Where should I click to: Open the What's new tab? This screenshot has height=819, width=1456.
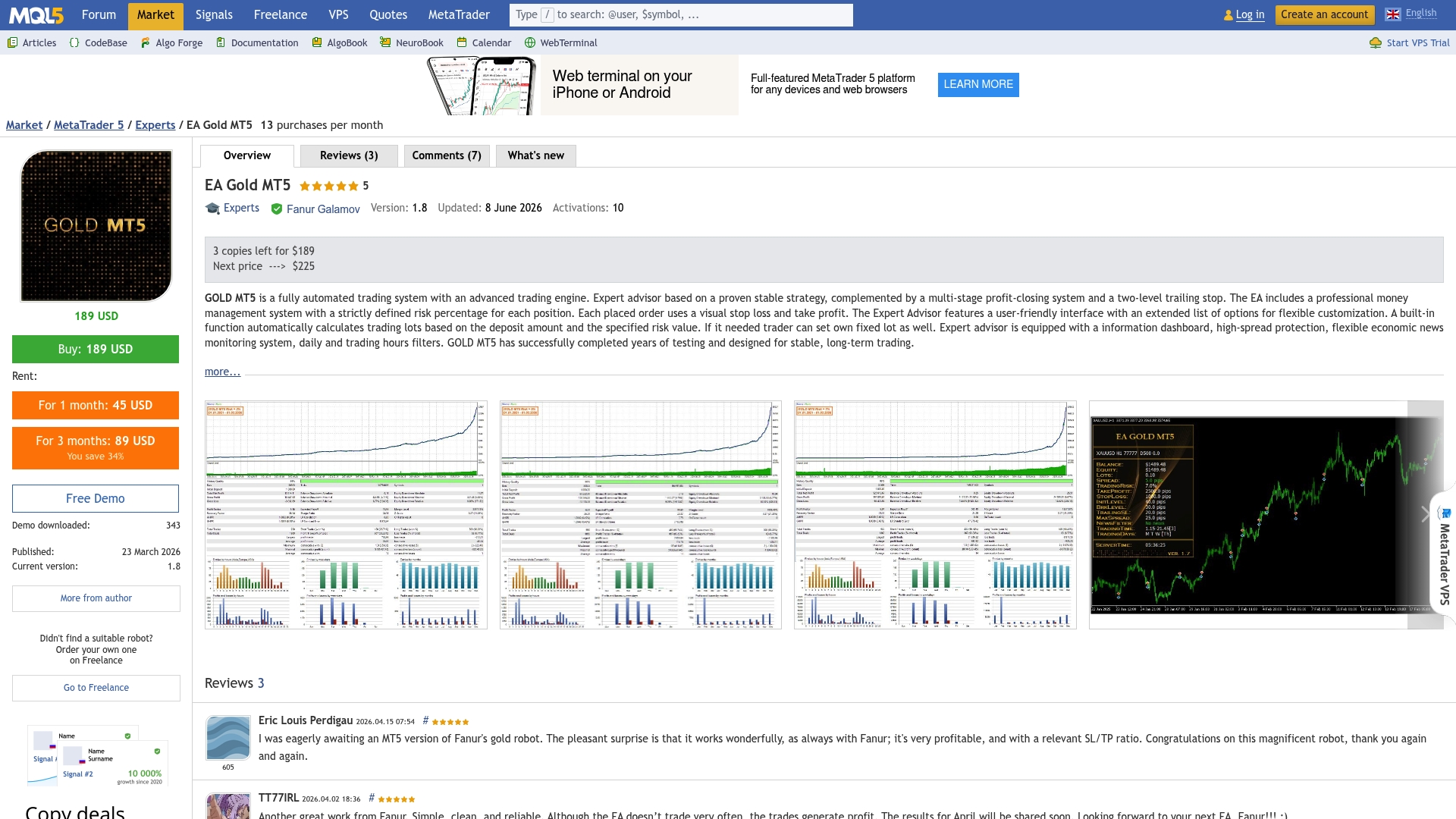[536, 155]
